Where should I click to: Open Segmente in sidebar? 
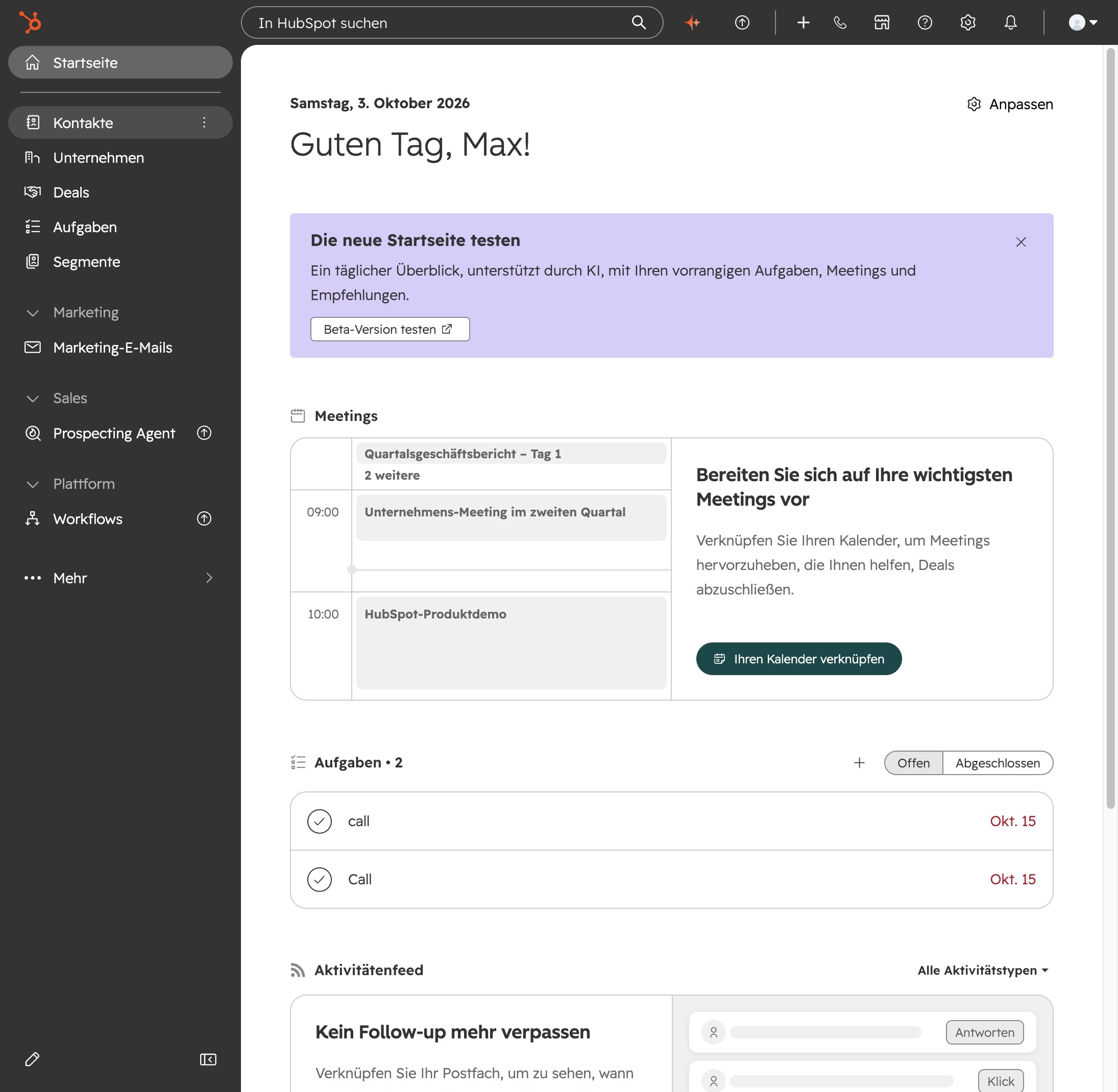(x=120, y=262)
